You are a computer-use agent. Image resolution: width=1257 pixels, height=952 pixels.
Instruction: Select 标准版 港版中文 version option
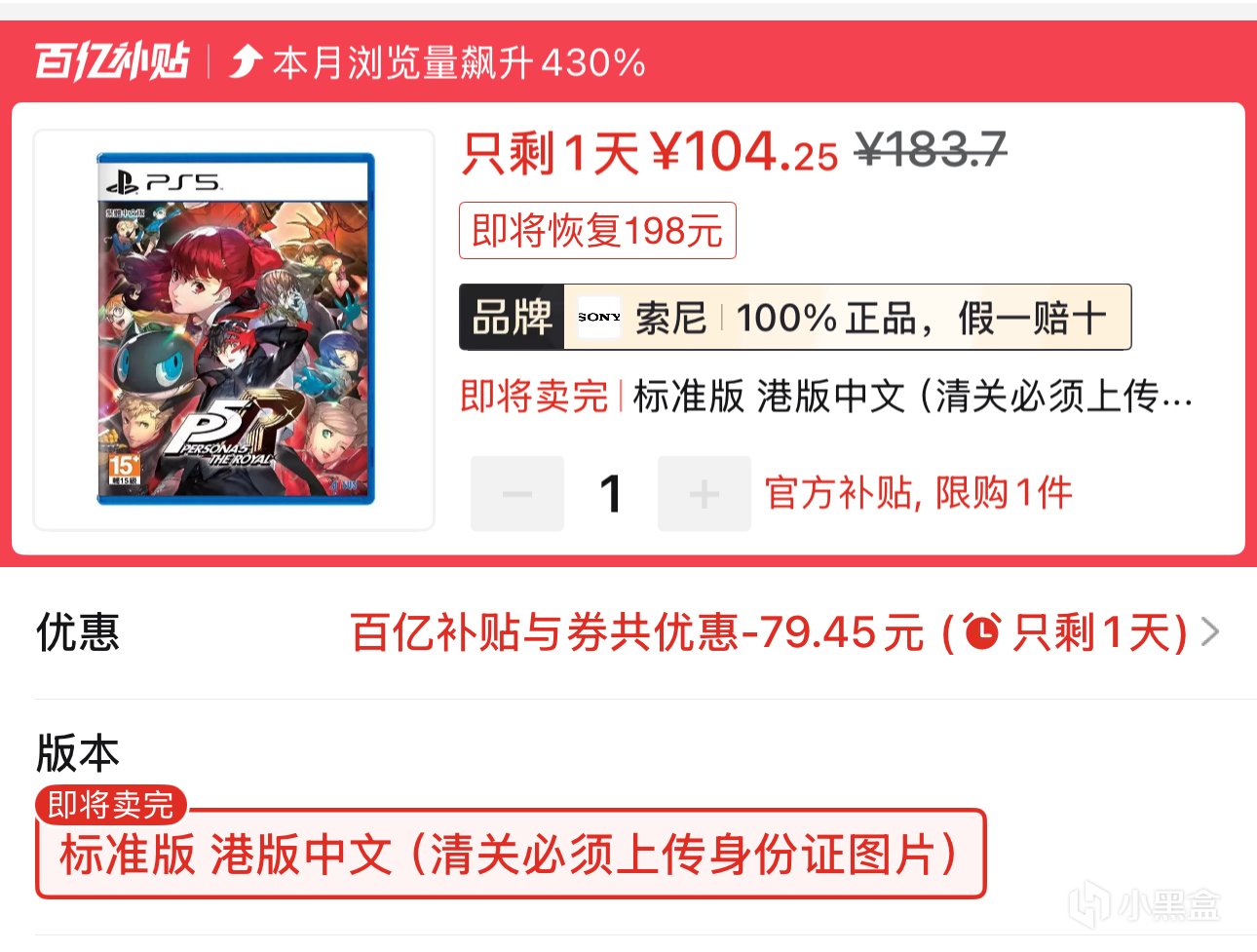[x=511, y=854]
